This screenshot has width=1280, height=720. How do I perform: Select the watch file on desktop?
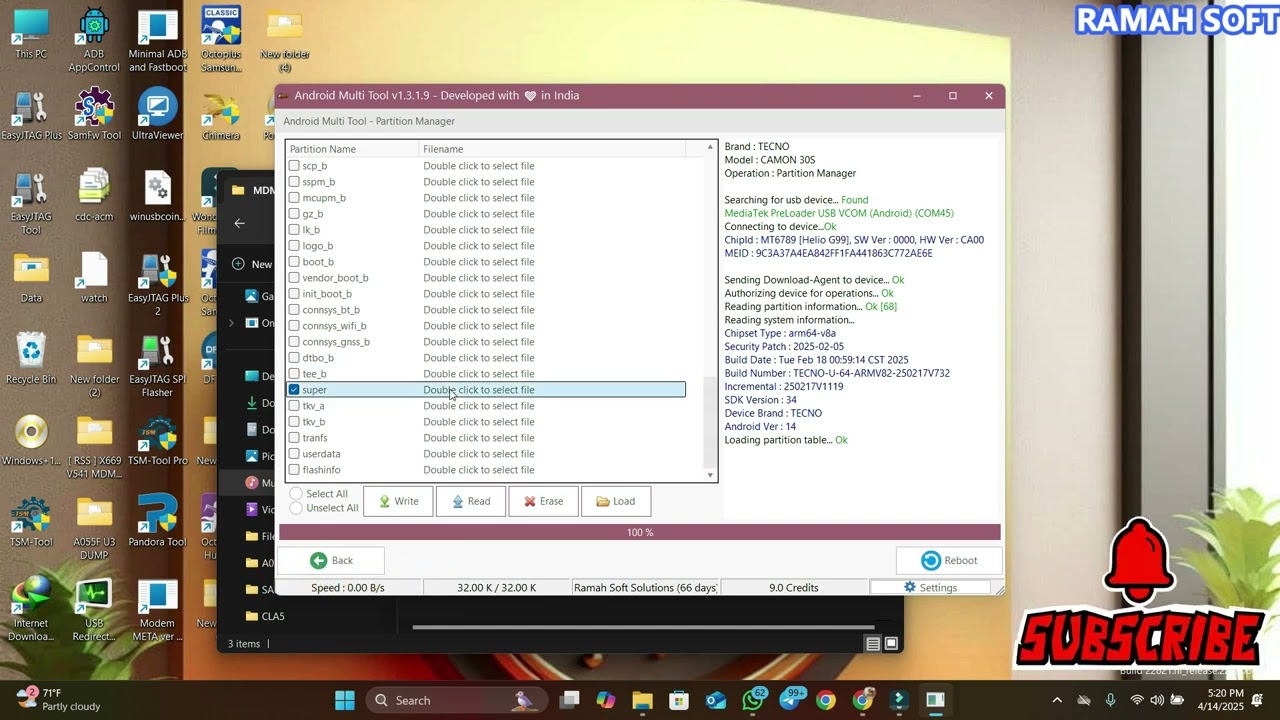click(94, 278)
